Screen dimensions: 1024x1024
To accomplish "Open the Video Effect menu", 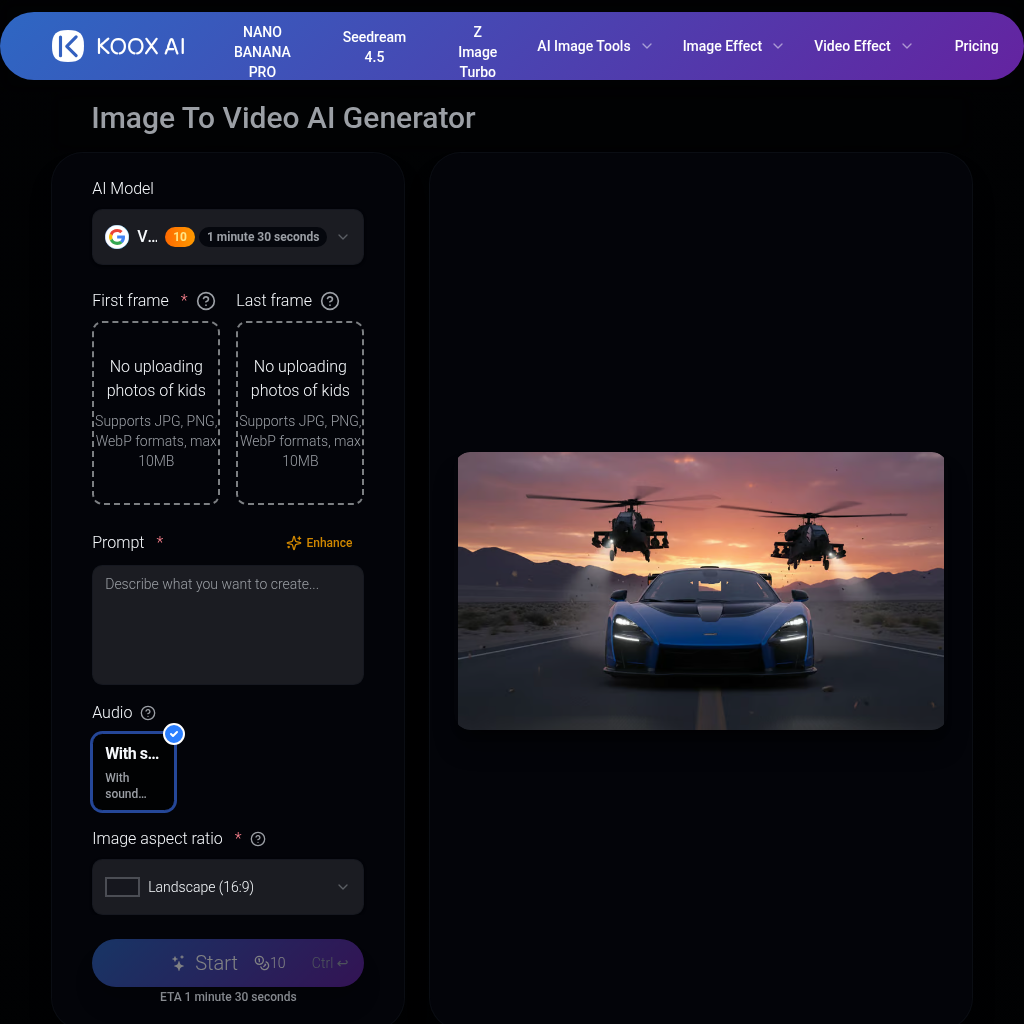I will (x=862, y=46).
